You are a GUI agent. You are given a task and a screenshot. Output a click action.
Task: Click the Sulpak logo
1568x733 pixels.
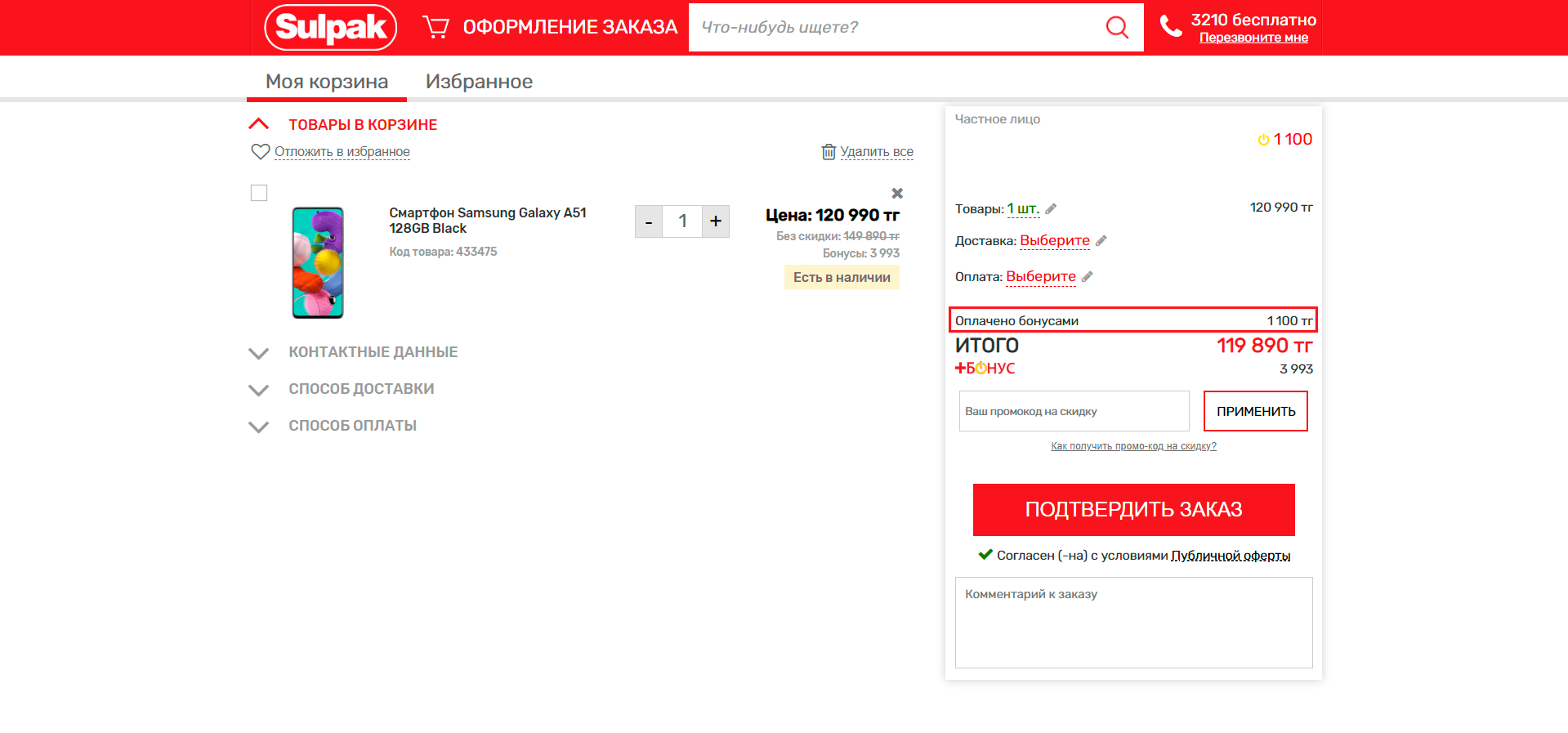coord(331,27)
